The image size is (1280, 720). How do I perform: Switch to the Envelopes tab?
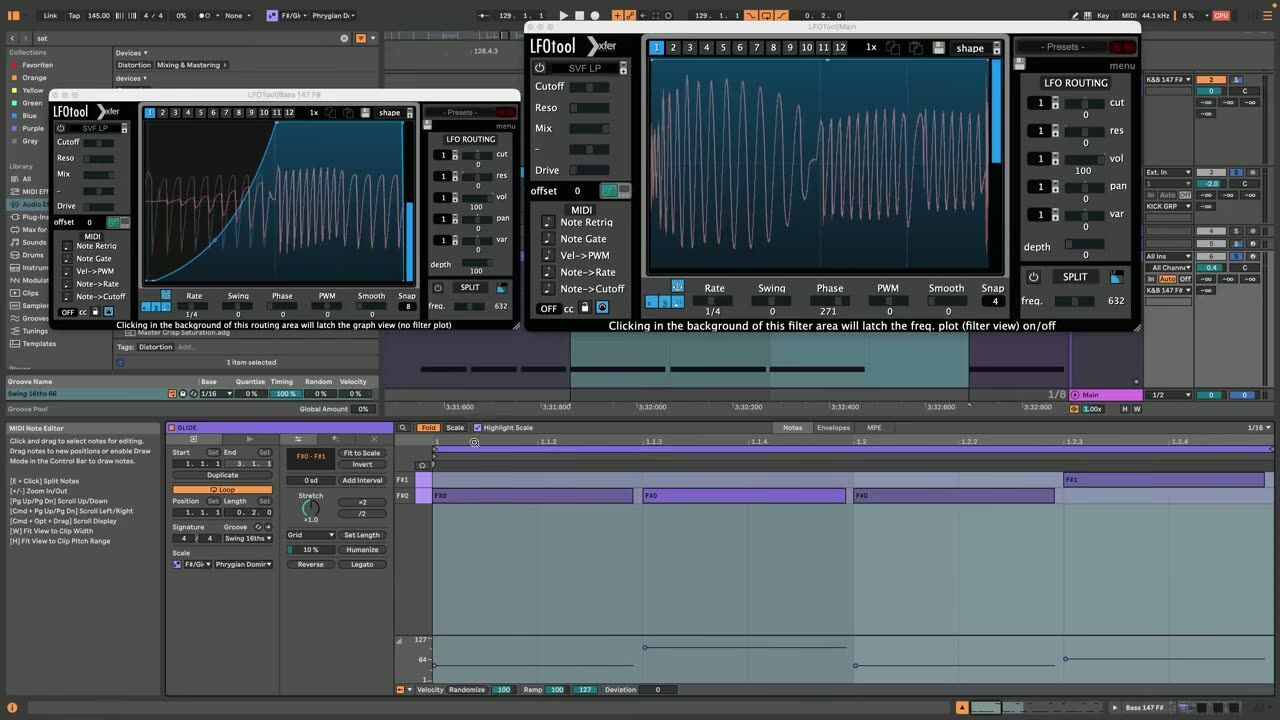pyautogui.click(x=833, y=428)
